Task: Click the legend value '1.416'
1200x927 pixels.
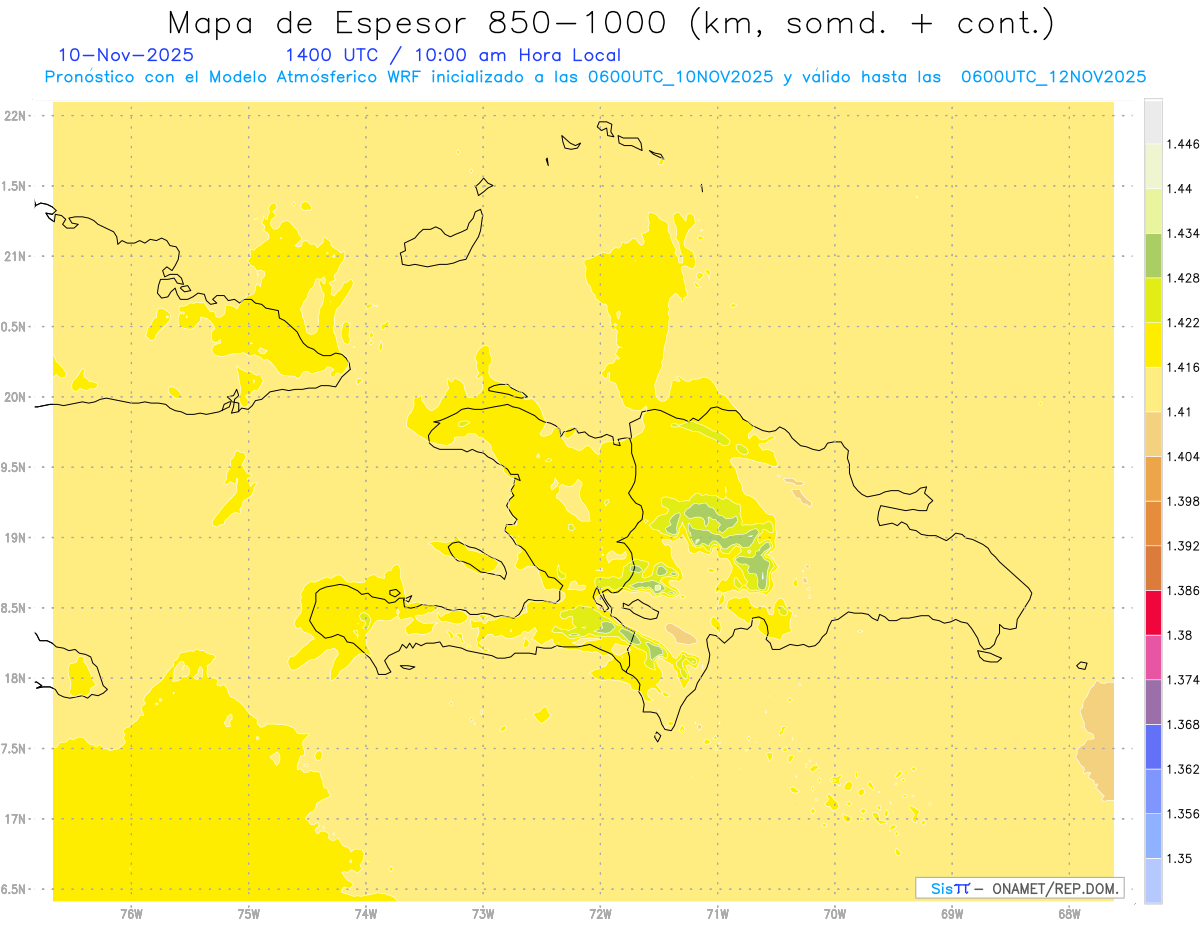Action: 1183,367
